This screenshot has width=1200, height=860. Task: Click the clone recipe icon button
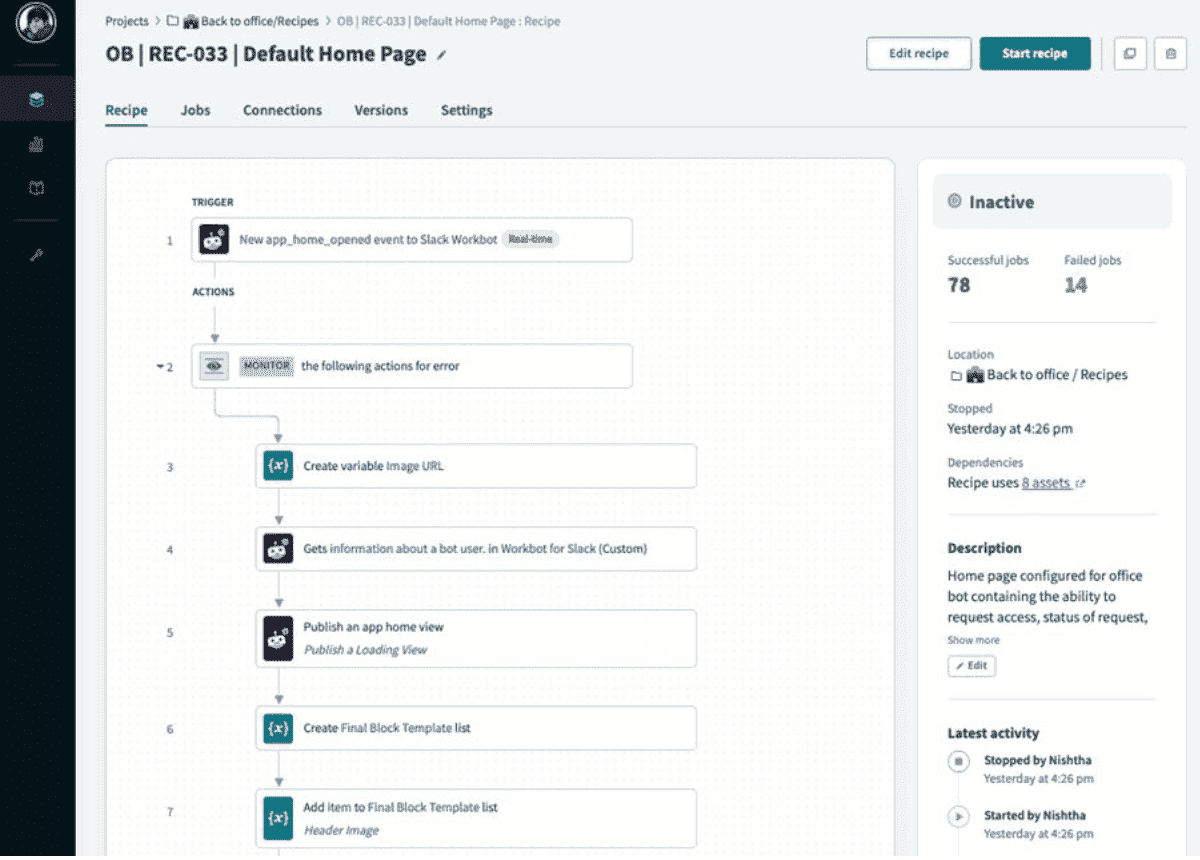[x=1130, y=54]
